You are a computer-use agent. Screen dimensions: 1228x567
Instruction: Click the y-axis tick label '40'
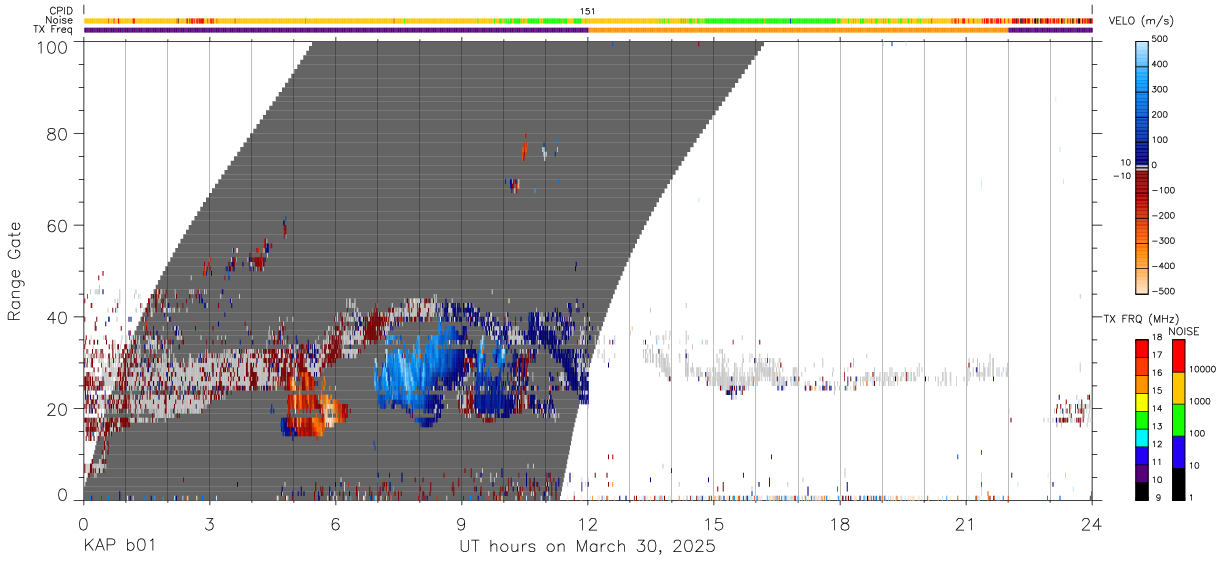tap(57, 317)
